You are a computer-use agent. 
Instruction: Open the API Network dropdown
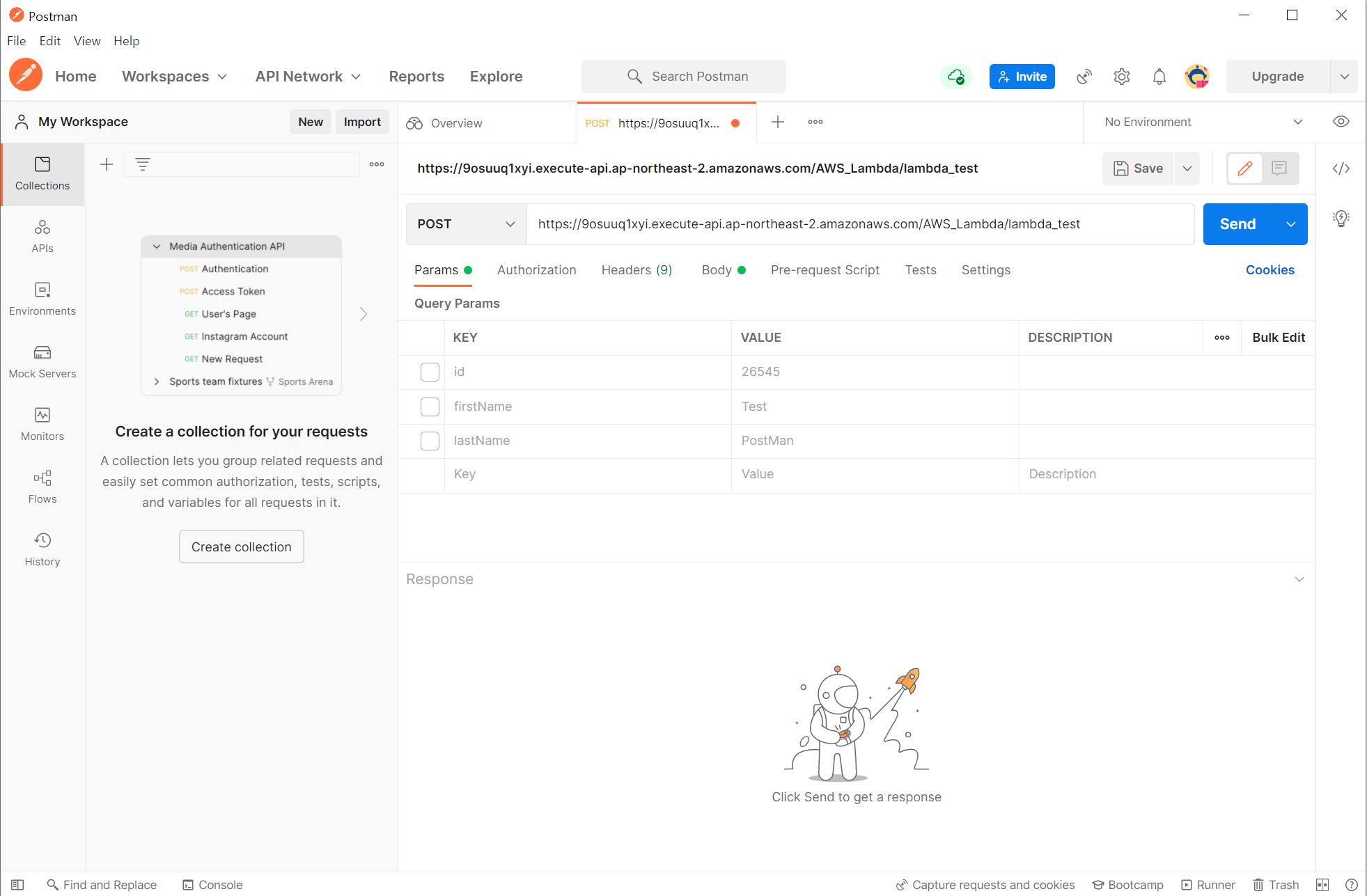point(308,77)
